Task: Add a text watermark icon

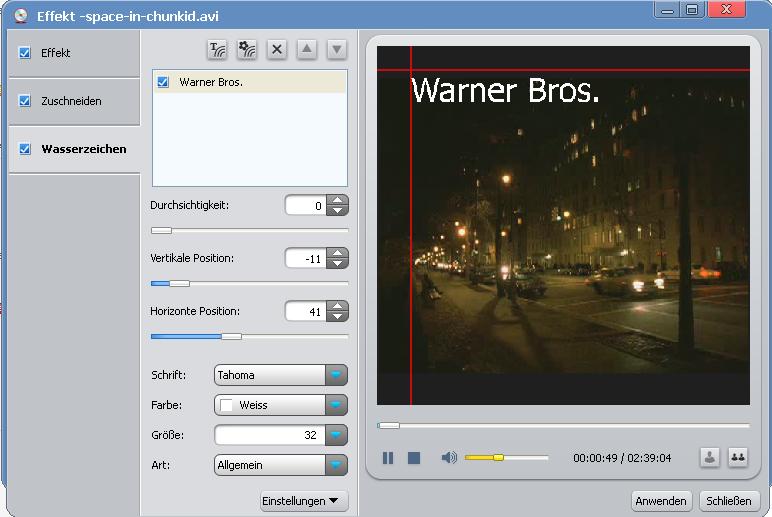Action: tap(217, 49)
